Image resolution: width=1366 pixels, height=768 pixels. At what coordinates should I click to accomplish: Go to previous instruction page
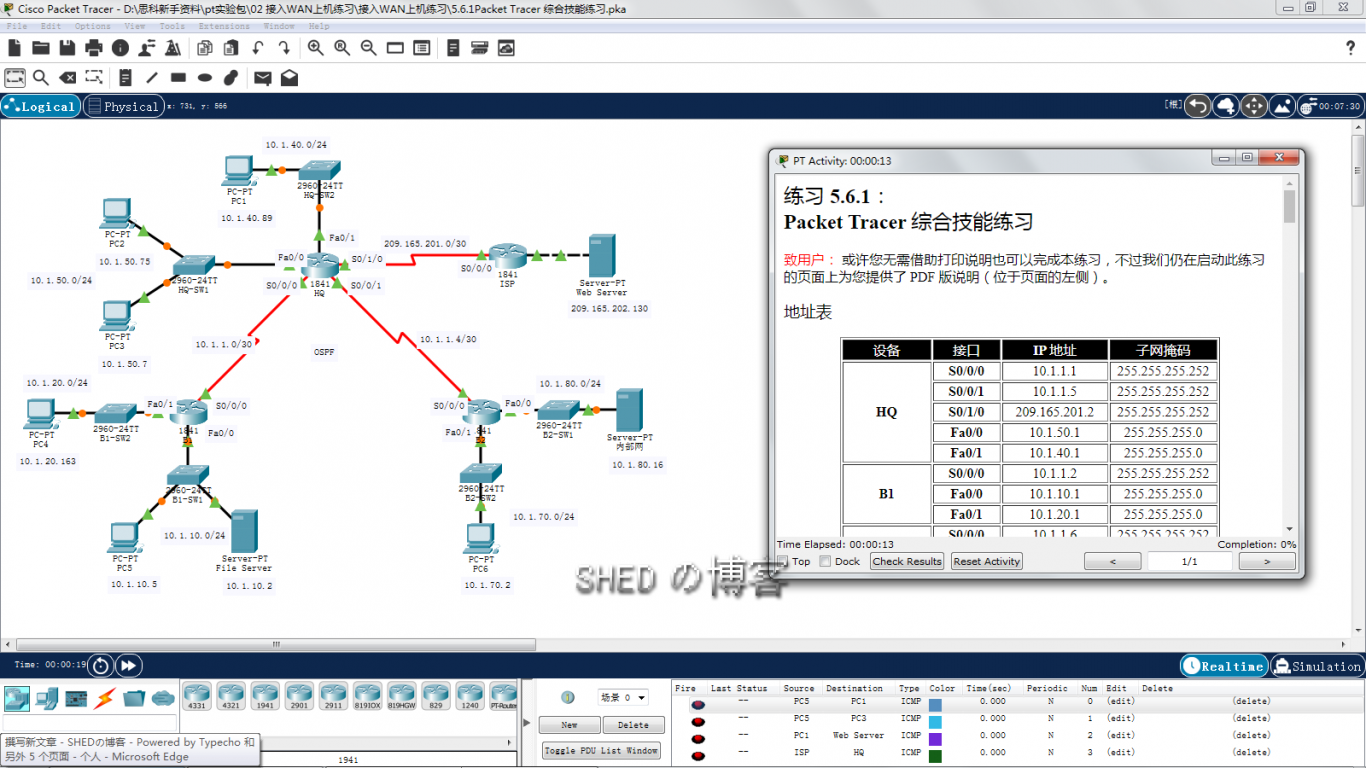(1113, 561)
